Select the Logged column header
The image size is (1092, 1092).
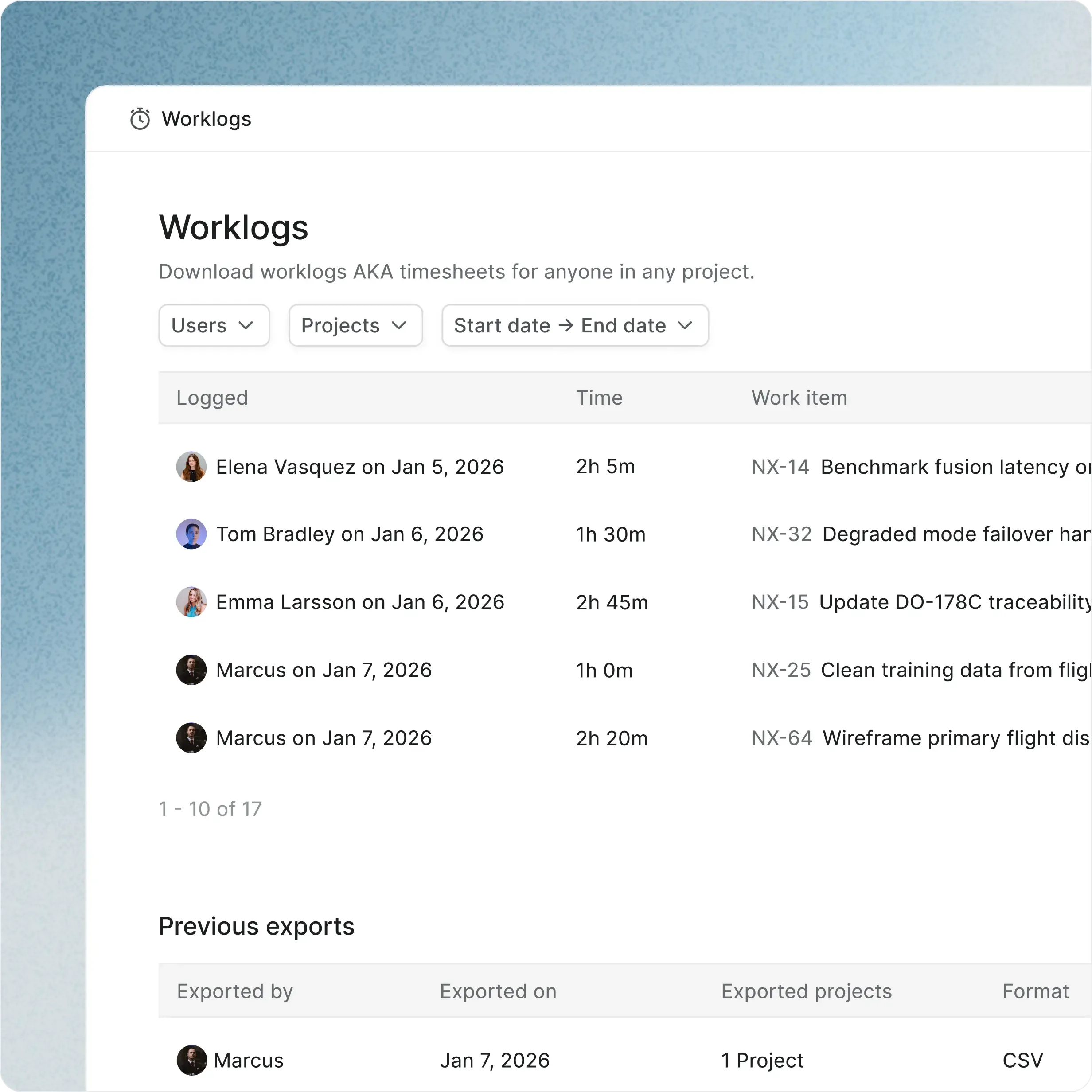click(x=212, y=398)
